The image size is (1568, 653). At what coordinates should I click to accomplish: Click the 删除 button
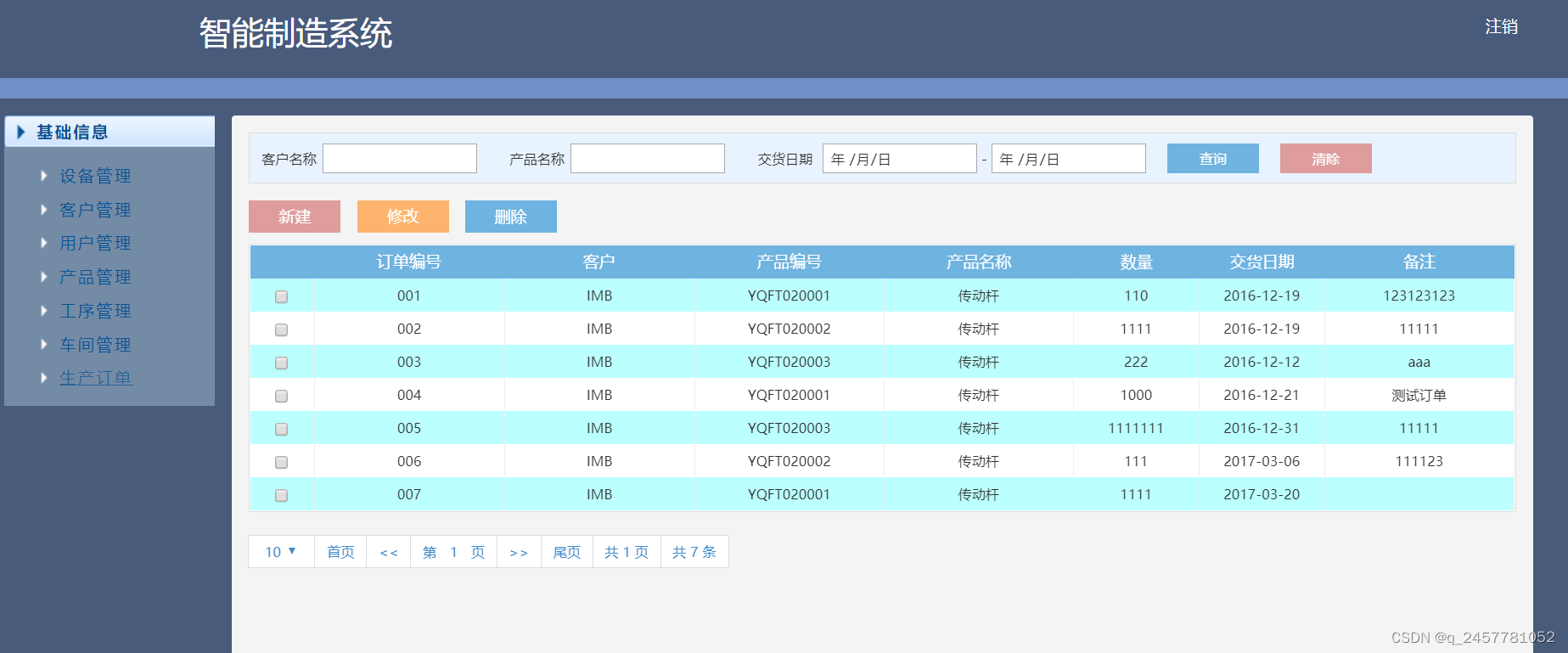click(x=511, y=217)
